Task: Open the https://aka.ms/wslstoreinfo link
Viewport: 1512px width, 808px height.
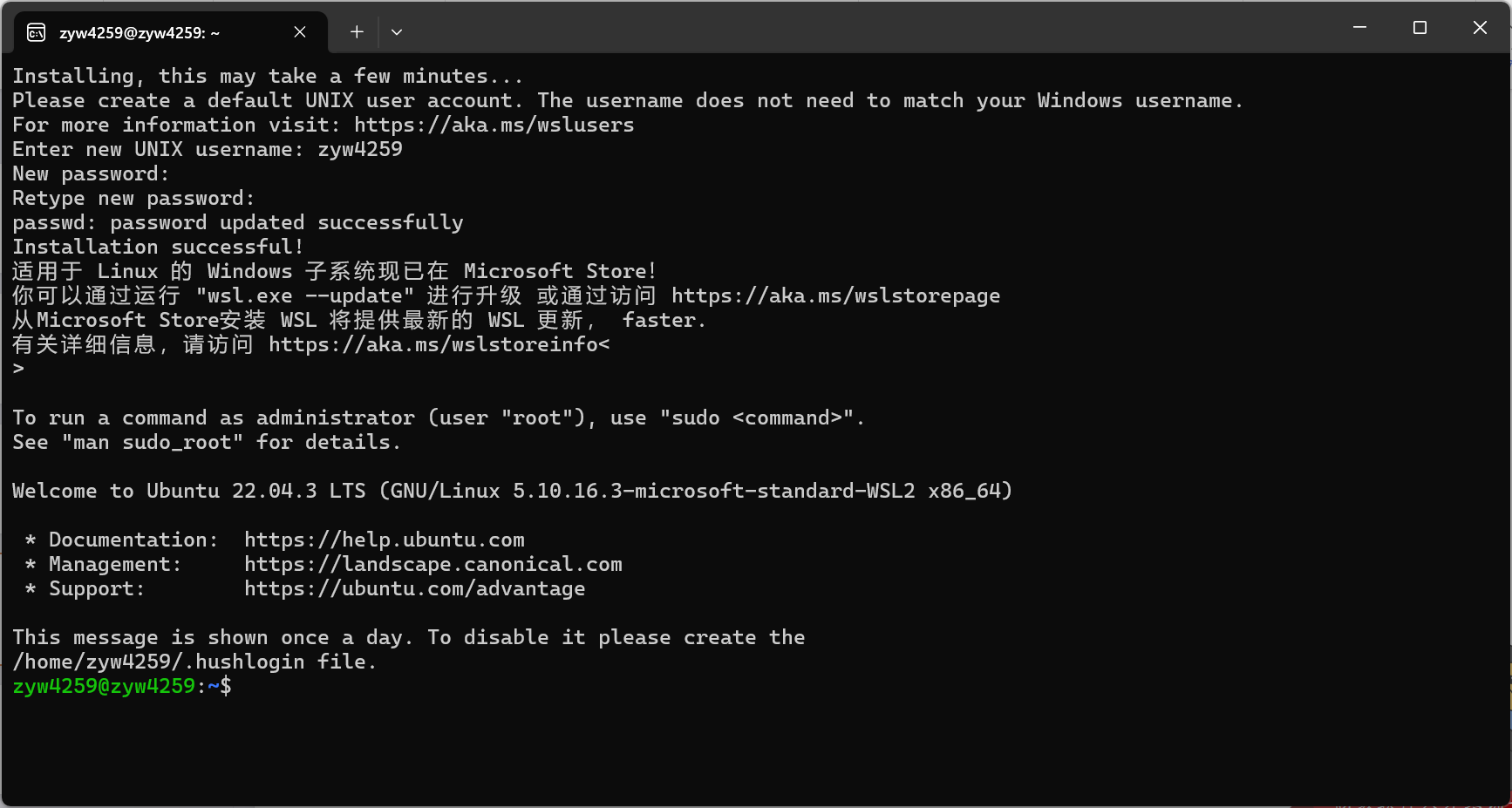Action: coord(433,344)
